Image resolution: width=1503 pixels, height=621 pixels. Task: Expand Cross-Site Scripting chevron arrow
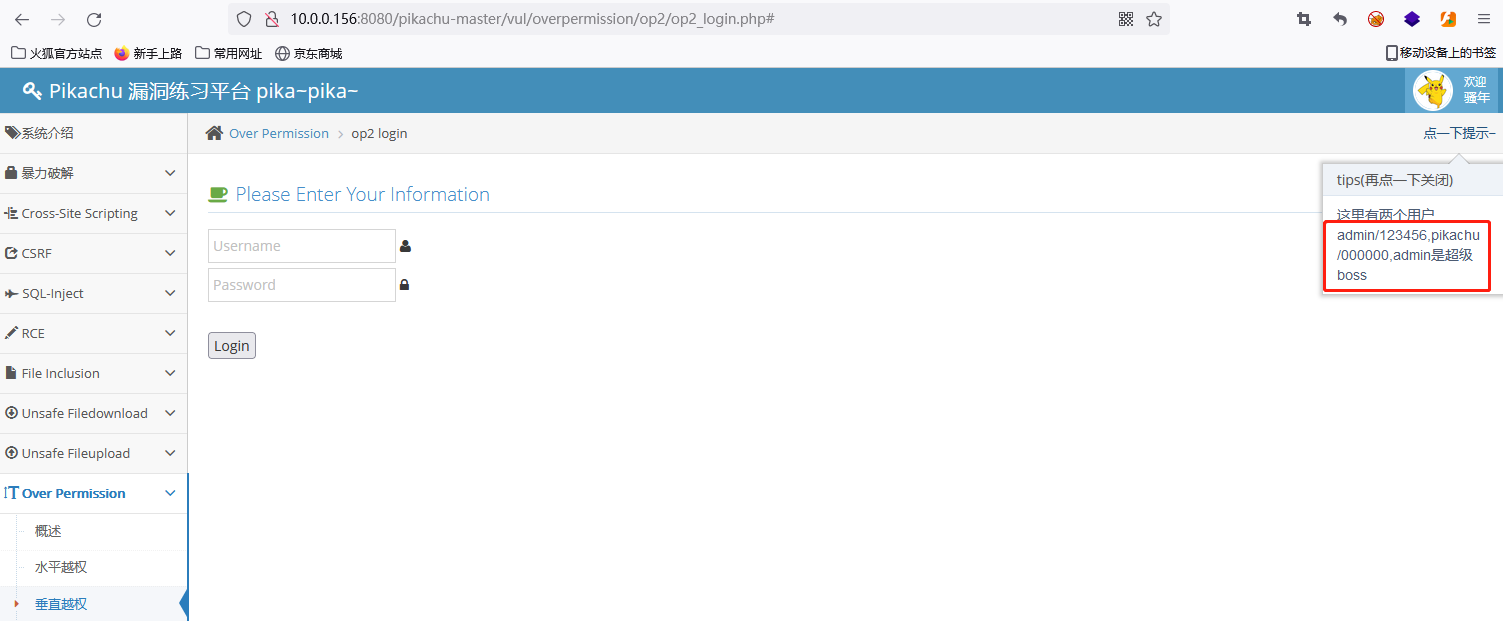170,213
